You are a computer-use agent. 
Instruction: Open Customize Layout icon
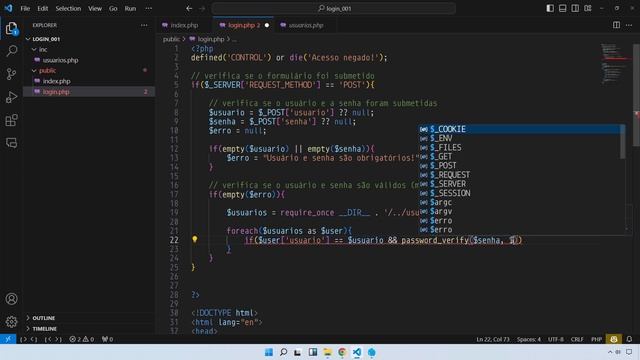tap(588, 8)
